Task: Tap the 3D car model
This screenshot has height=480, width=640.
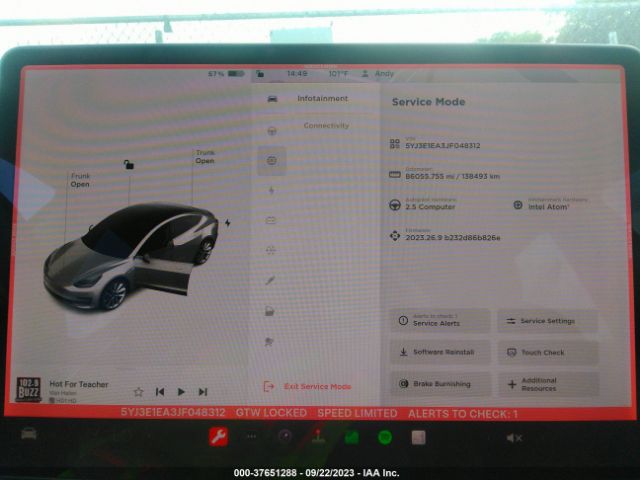Action: point(131,256)
